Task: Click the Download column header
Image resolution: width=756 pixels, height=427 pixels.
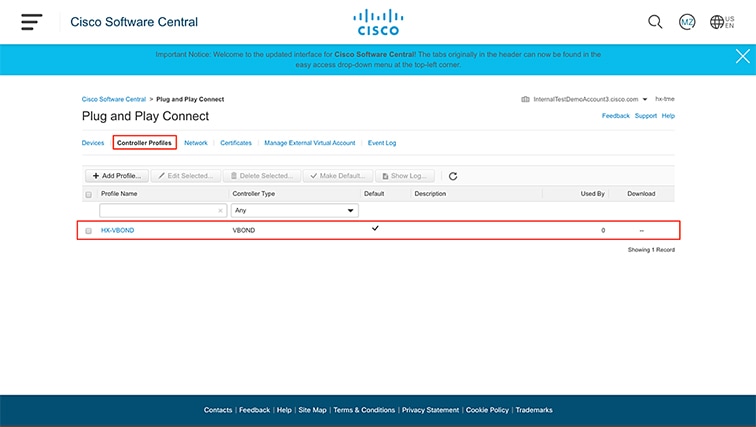Action: [641, 194]
